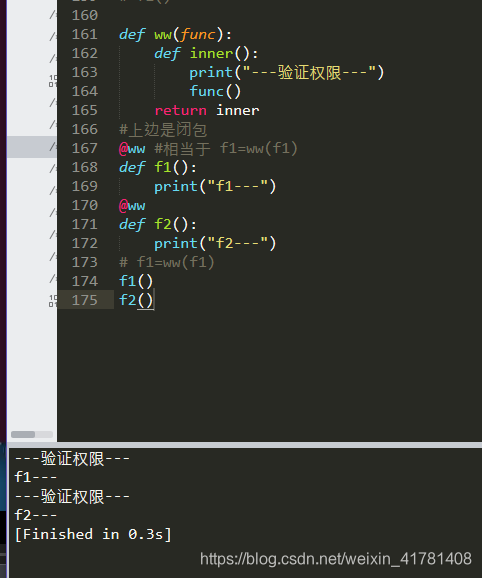Viewport: 482px width, 578px height.
Task: Click line number 167 in the gutter
Action: (x=85, y=149)
